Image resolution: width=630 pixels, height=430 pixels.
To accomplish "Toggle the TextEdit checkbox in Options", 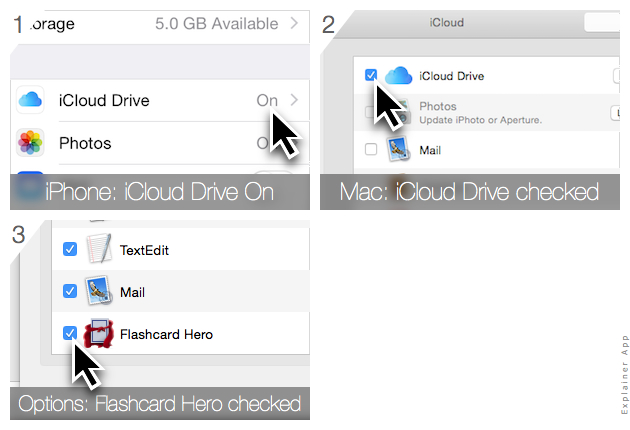I will click(x=70, y=249).
